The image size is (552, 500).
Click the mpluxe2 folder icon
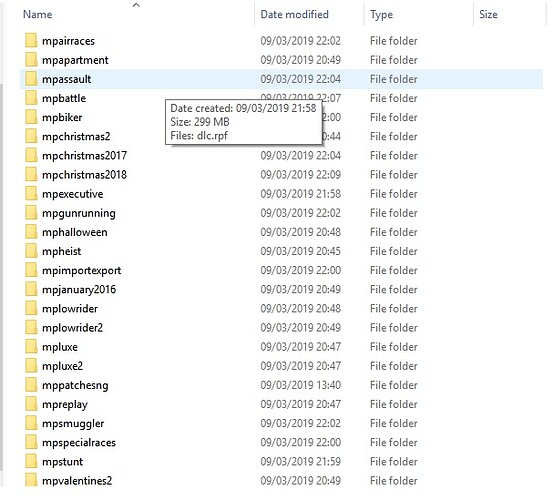tap(31, 366)
